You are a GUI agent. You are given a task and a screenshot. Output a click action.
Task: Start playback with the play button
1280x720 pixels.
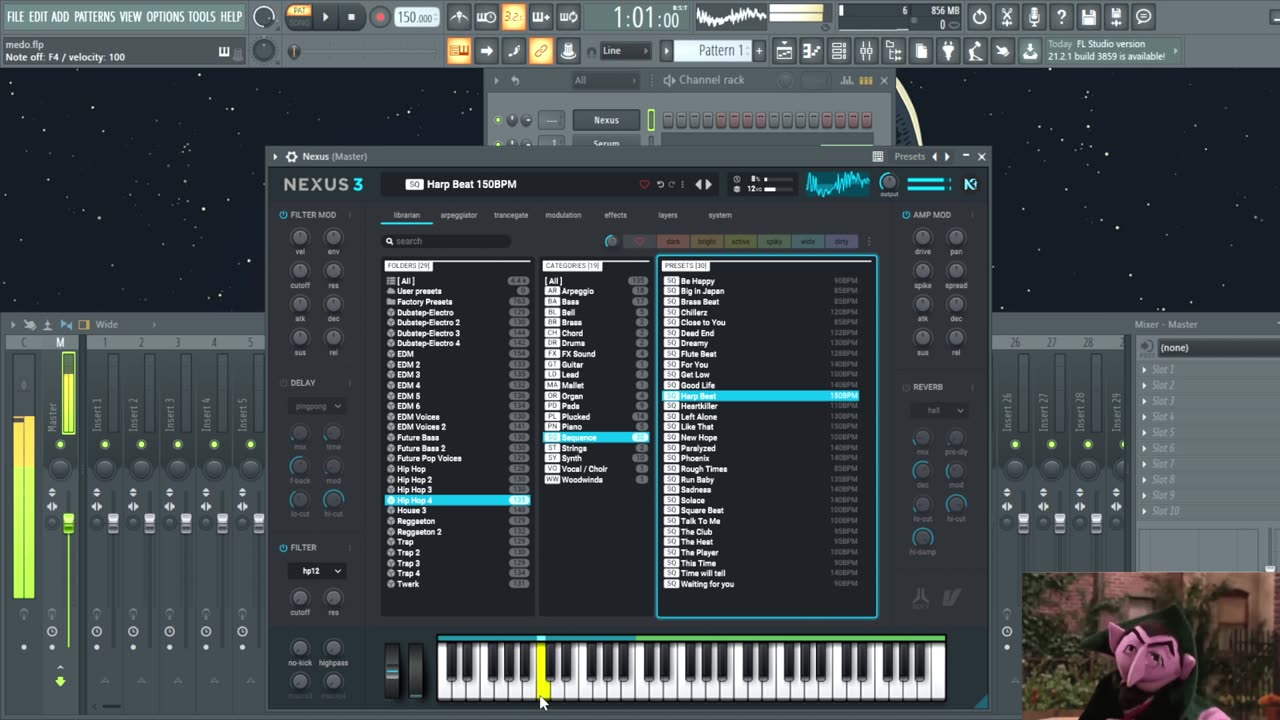[325, 17]
